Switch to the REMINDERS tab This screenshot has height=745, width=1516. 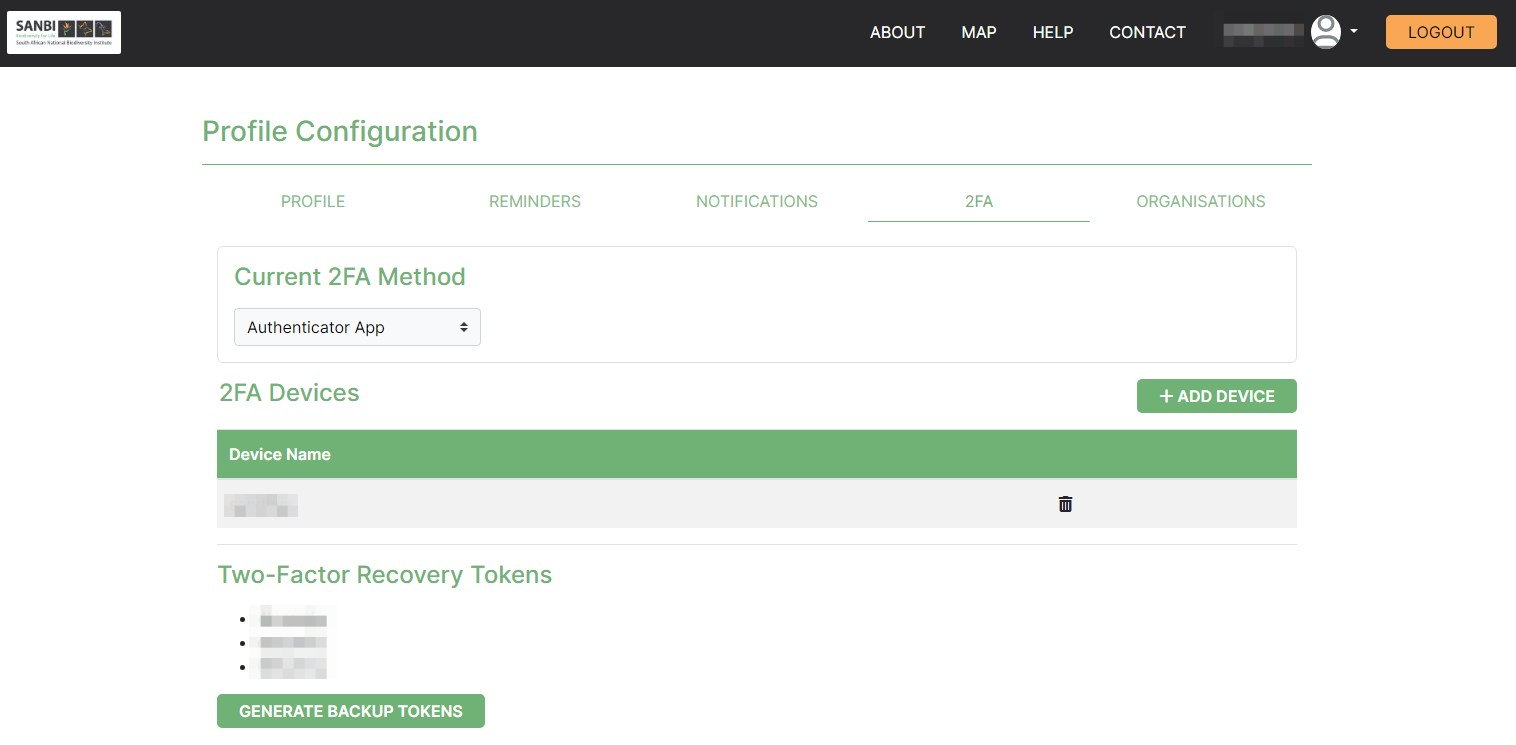(535, 201)
